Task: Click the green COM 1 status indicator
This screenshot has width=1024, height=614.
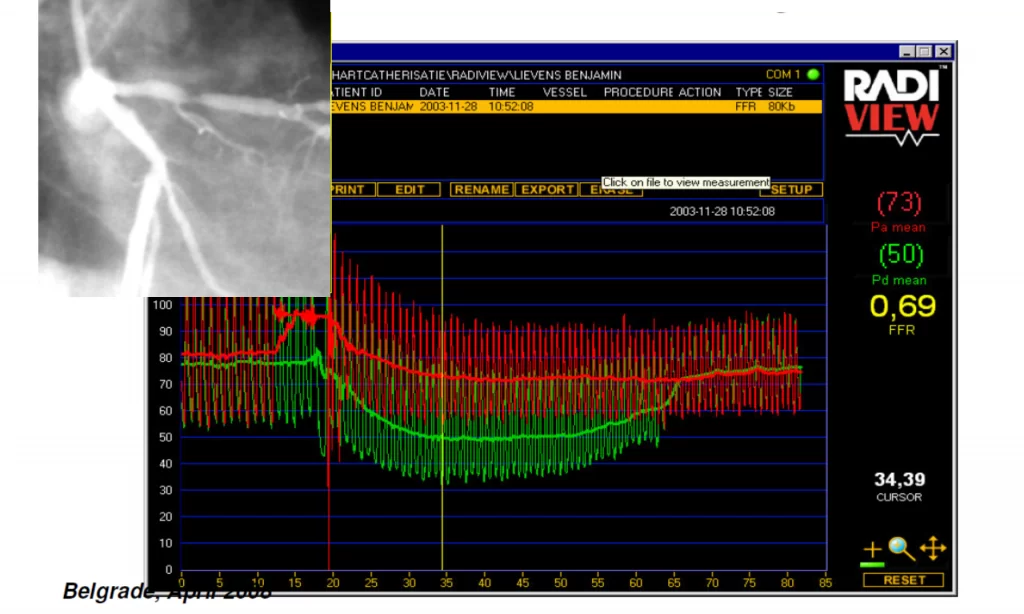Action: coord(813,74)
